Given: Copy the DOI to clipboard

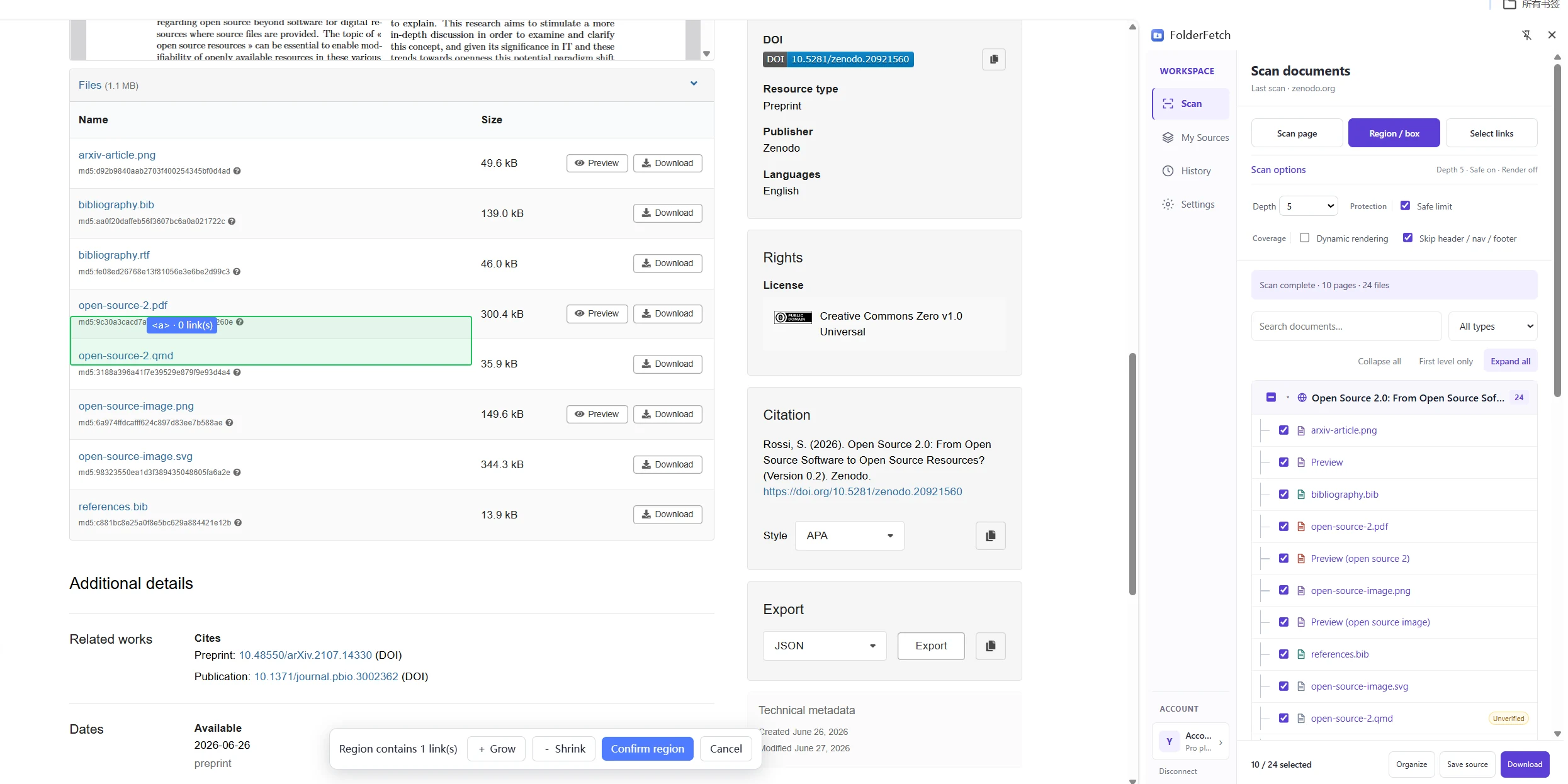Looking at the screenshot, I should pyautogui.click(x=993, y=59).
